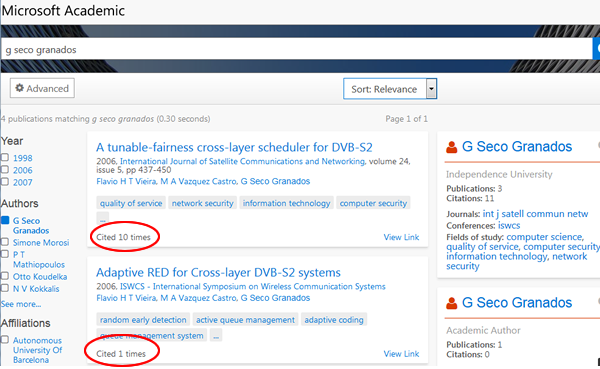This screenshot has height=369, width=600.
Task: Select the quality of service tag
Action: tap(131, 203)
